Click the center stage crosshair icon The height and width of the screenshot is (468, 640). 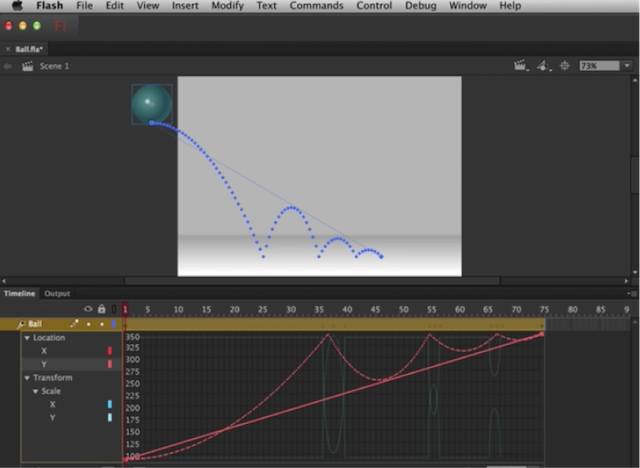click(x=565, y=66)
